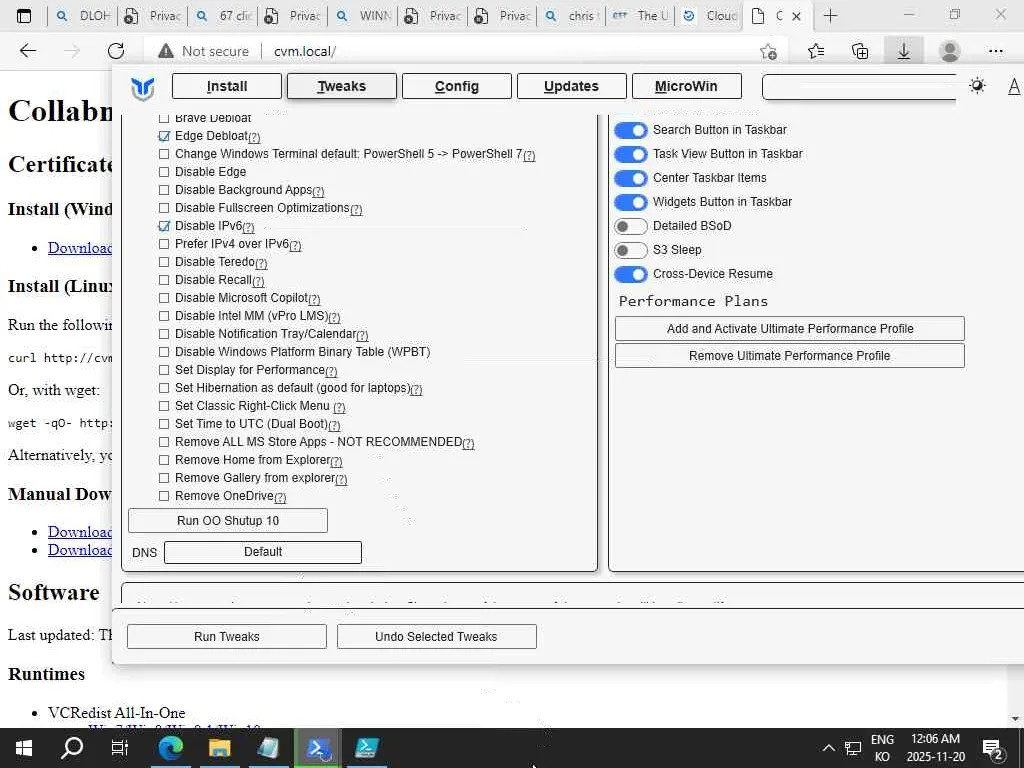This screenshot has width=1024, height=768.
Task: Click Undo Selected Tweaks button
Action: coord(436,637)
